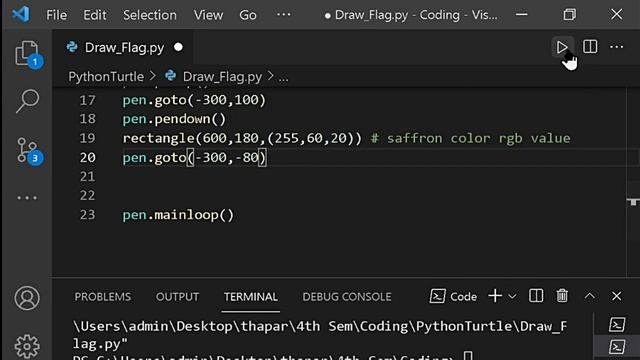
Task: Click the editor vertical scrollbar marker
Action: [x=633, y=202]
